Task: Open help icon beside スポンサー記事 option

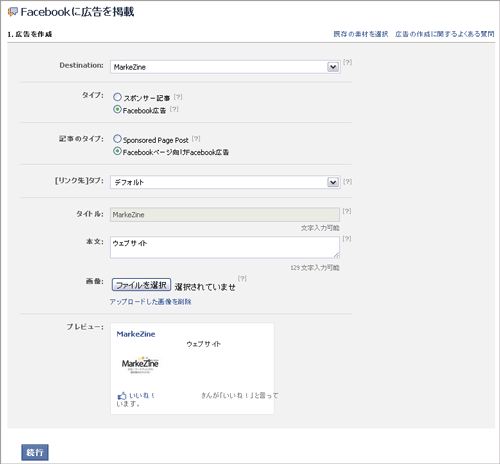Action: pos(178,97)
